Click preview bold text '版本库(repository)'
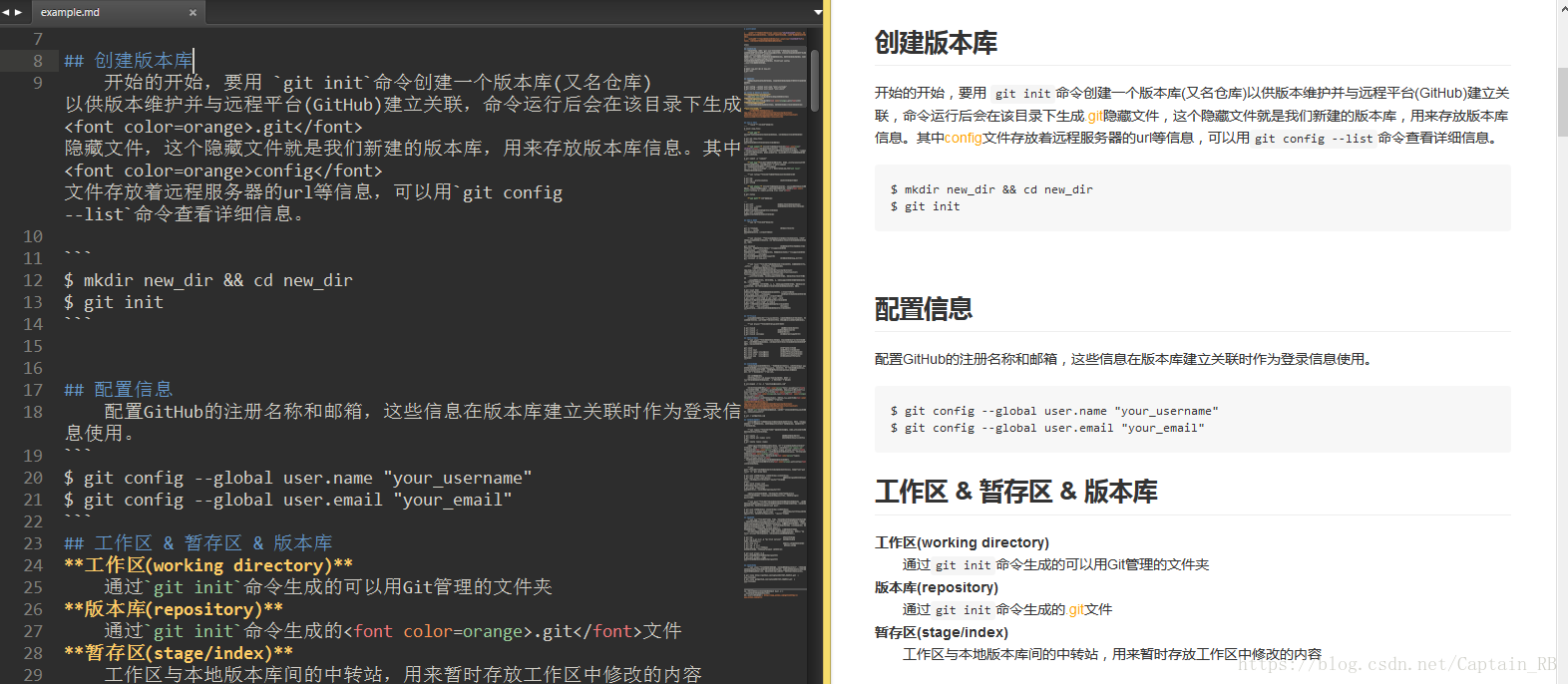 [x=936, y=587]
